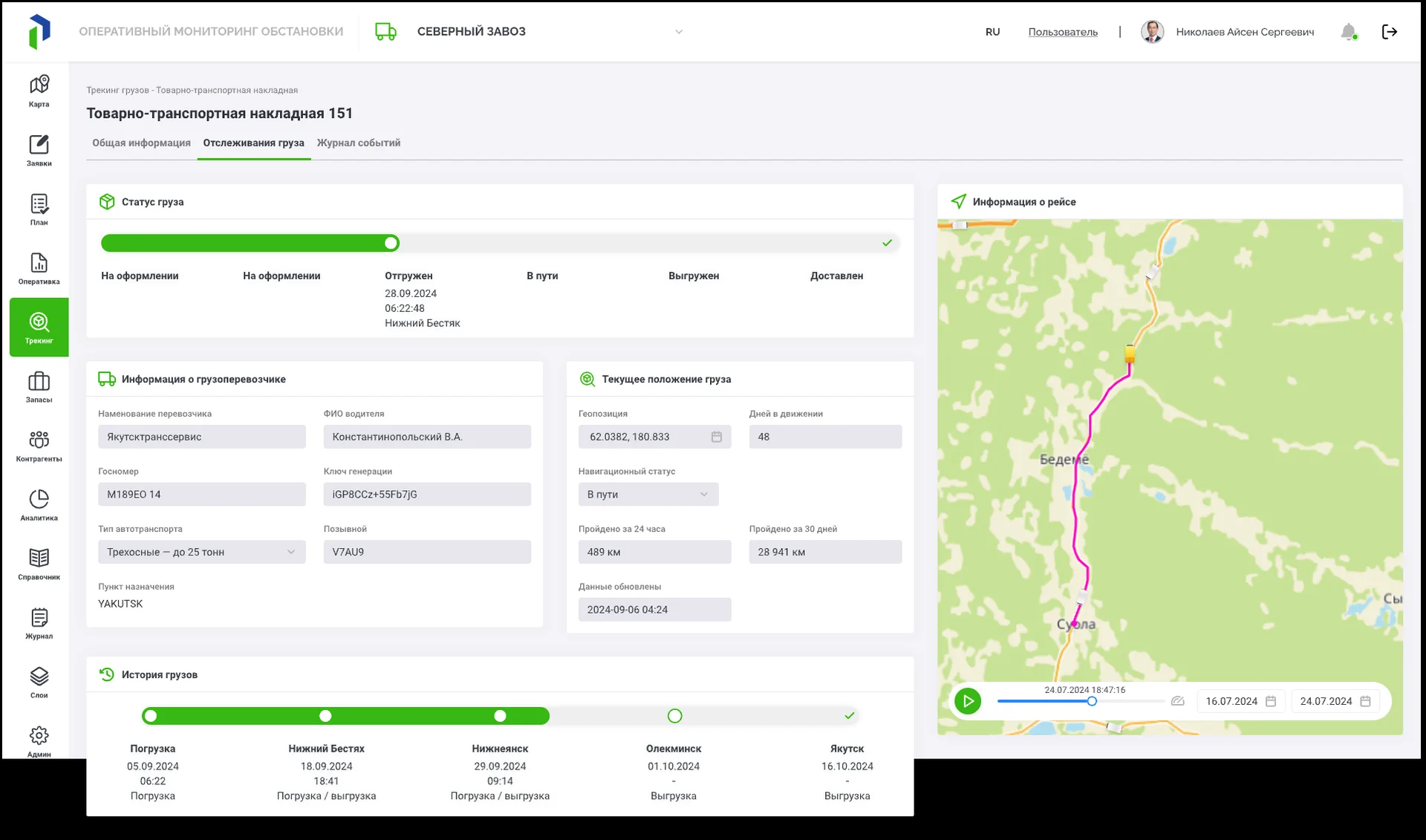Click the Наименование перевозчика field
Screen dimensions: 1426x840
202,437
